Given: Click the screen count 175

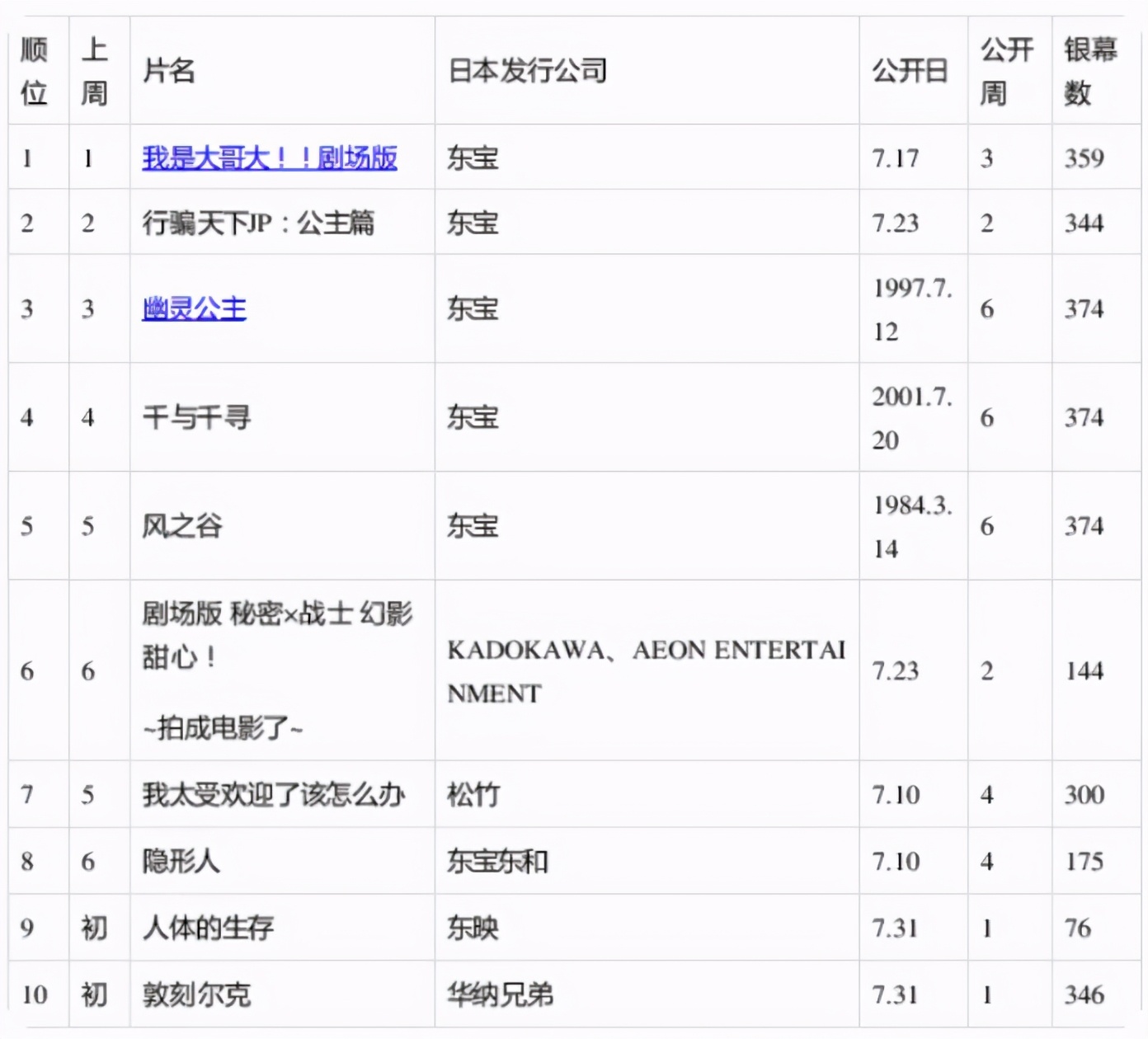Looking at the screenshot, I should (1084, 862).
